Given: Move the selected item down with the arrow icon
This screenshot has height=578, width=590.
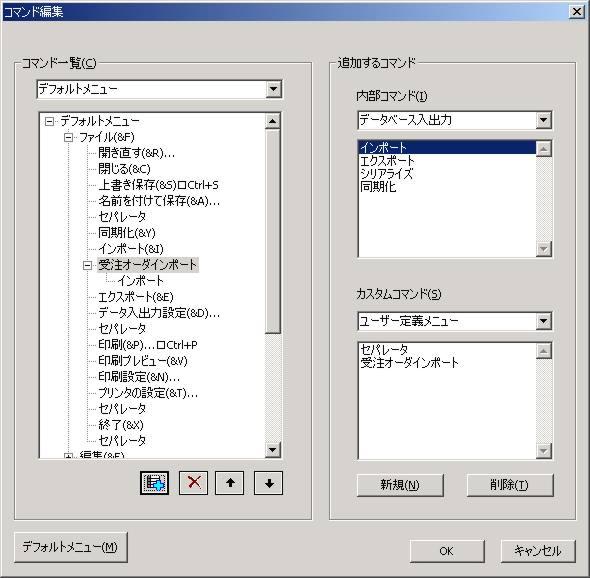Looking at the screenshot, I should 269,483.
